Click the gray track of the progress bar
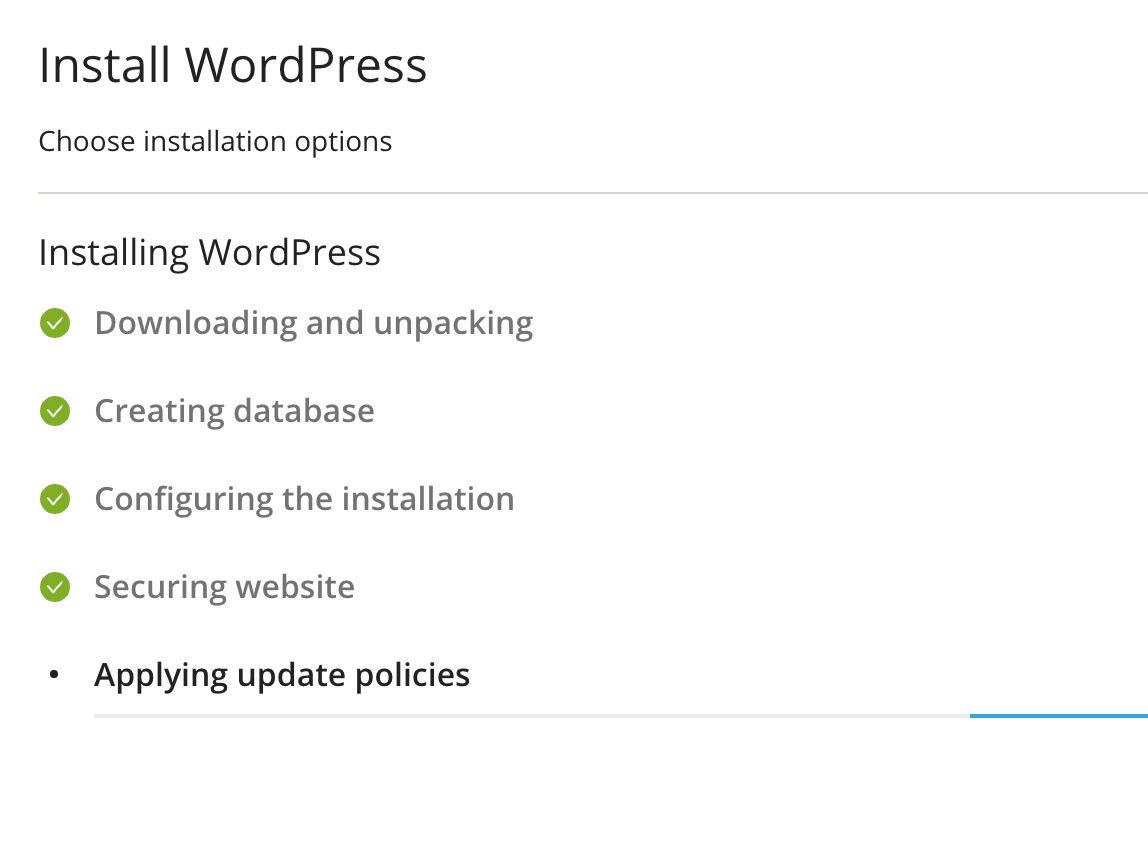This screenshot has height=858, width=1148. 530,716
